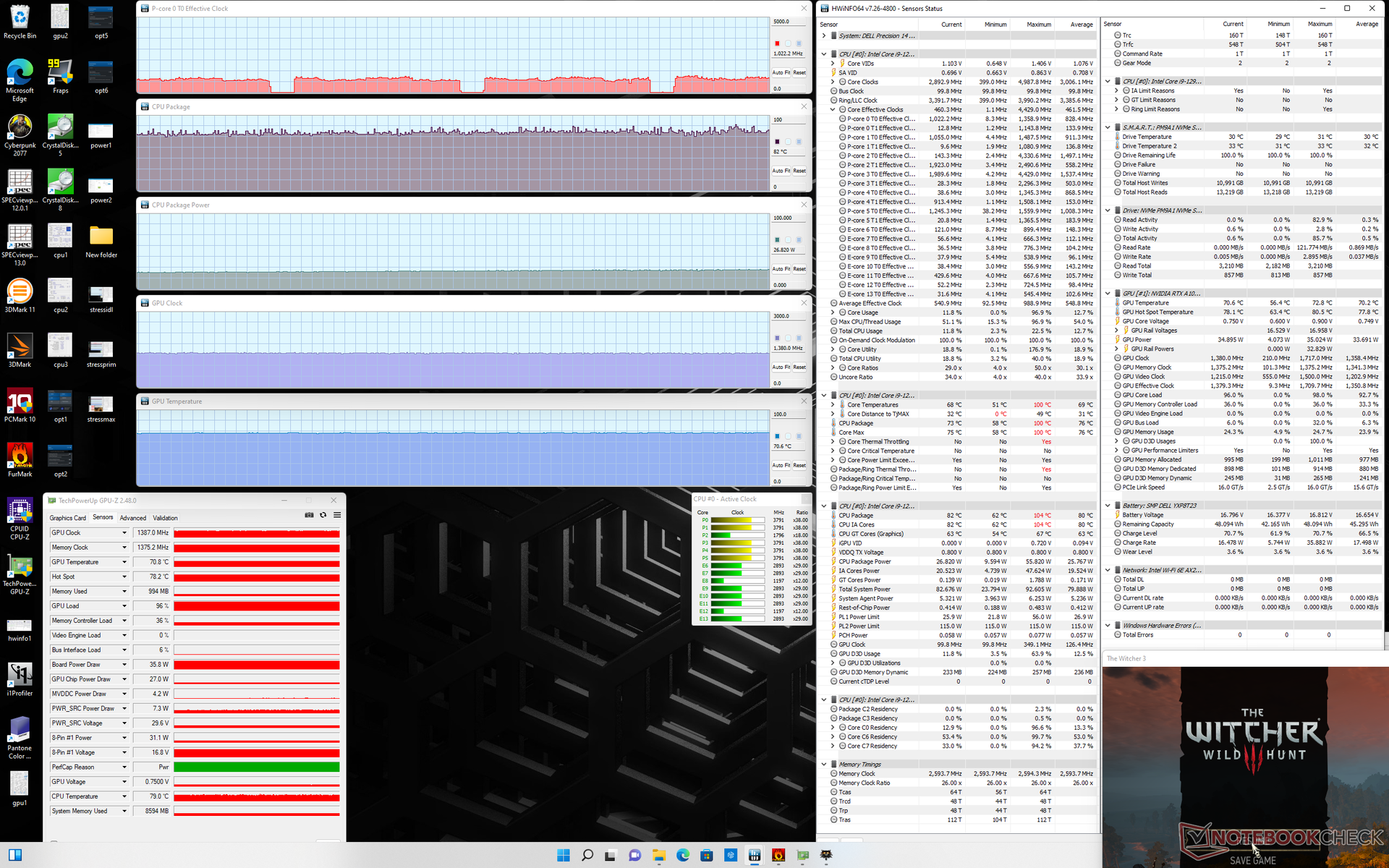Click red color swatch on P-core clock graph
Viewport: 1389px width, 868px height.
point(777,43)
